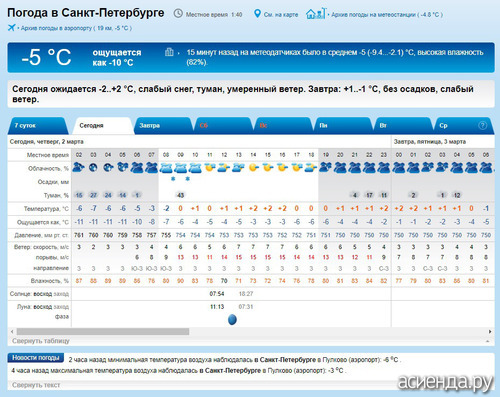500x397 pixels.
Task: Open the Завтра forecast tab
Action: click(x=163, y=126)
